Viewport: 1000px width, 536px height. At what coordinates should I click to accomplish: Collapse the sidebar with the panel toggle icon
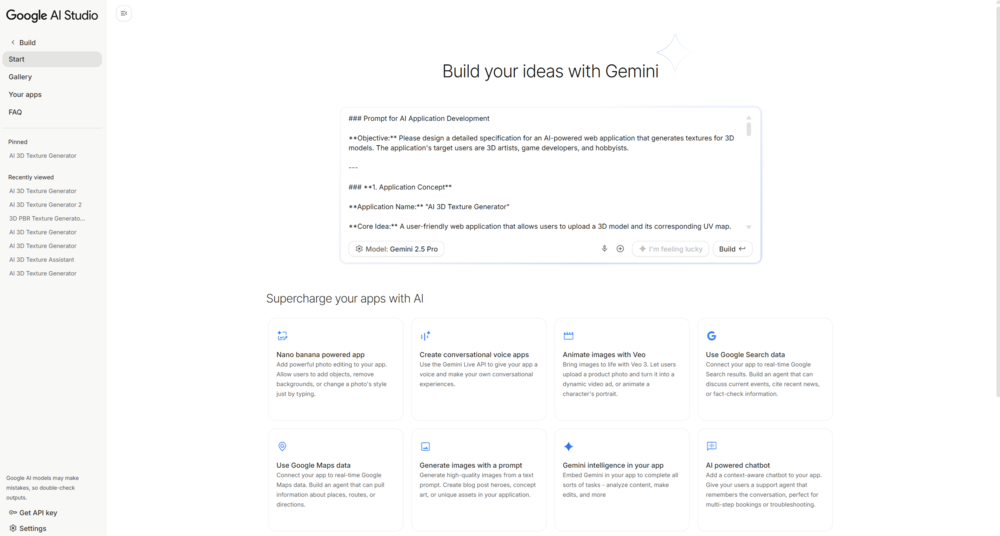(123, 13)
